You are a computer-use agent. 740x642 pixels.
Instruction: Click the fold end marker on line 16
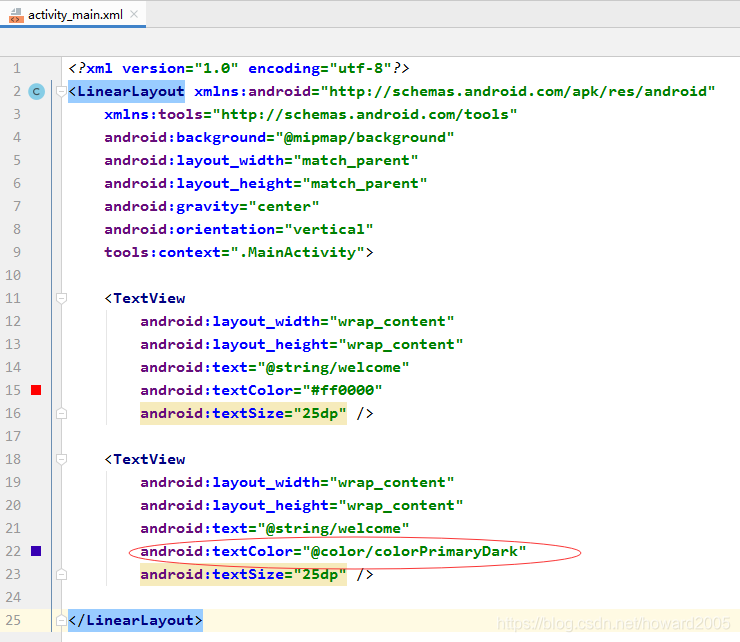pyautogui.click(x=61, y=414)
